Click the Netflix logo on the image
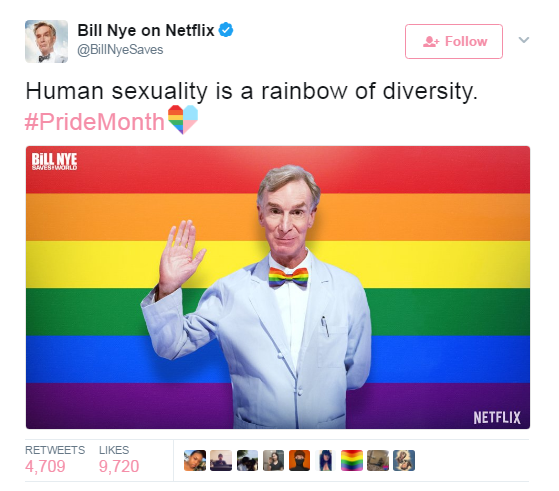The image size is (559, 491). click(x=497, y=418)
